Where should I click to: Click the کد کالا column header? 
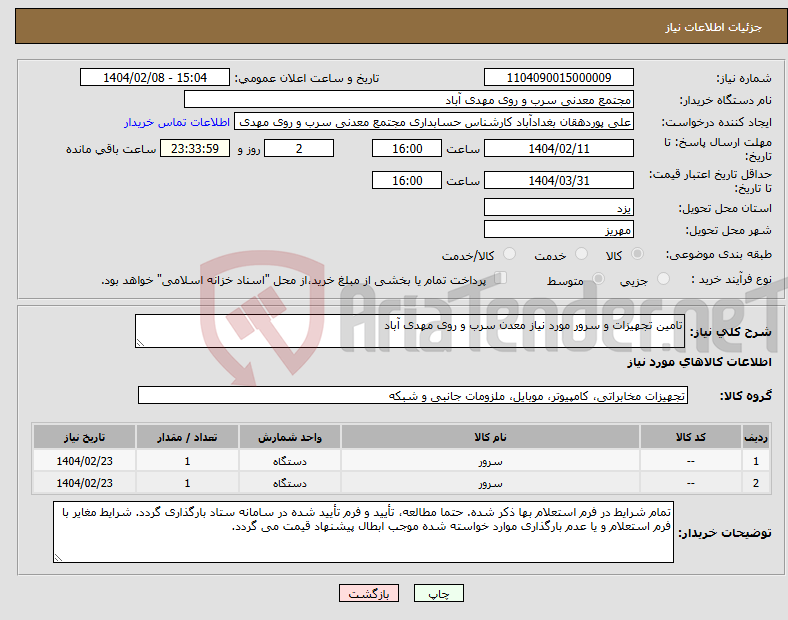[691, 437]
